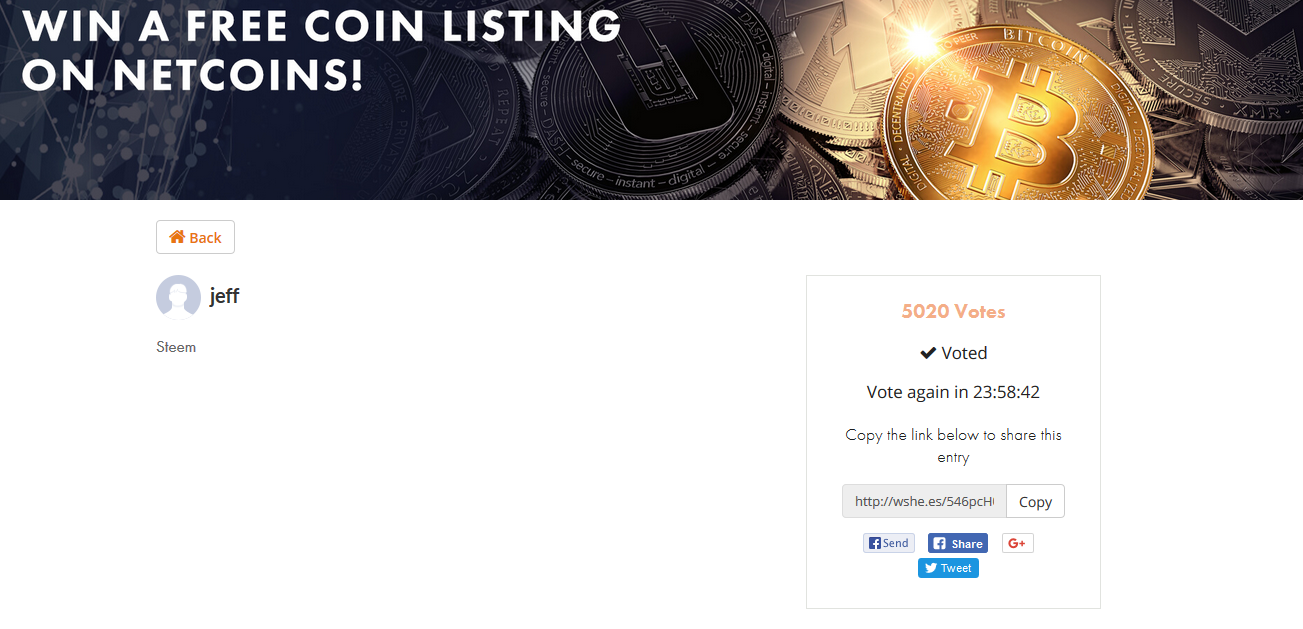This screenshot has width=1303, height=629.
Task: Select the wshe.es share link field
Action: click(924, 501)
